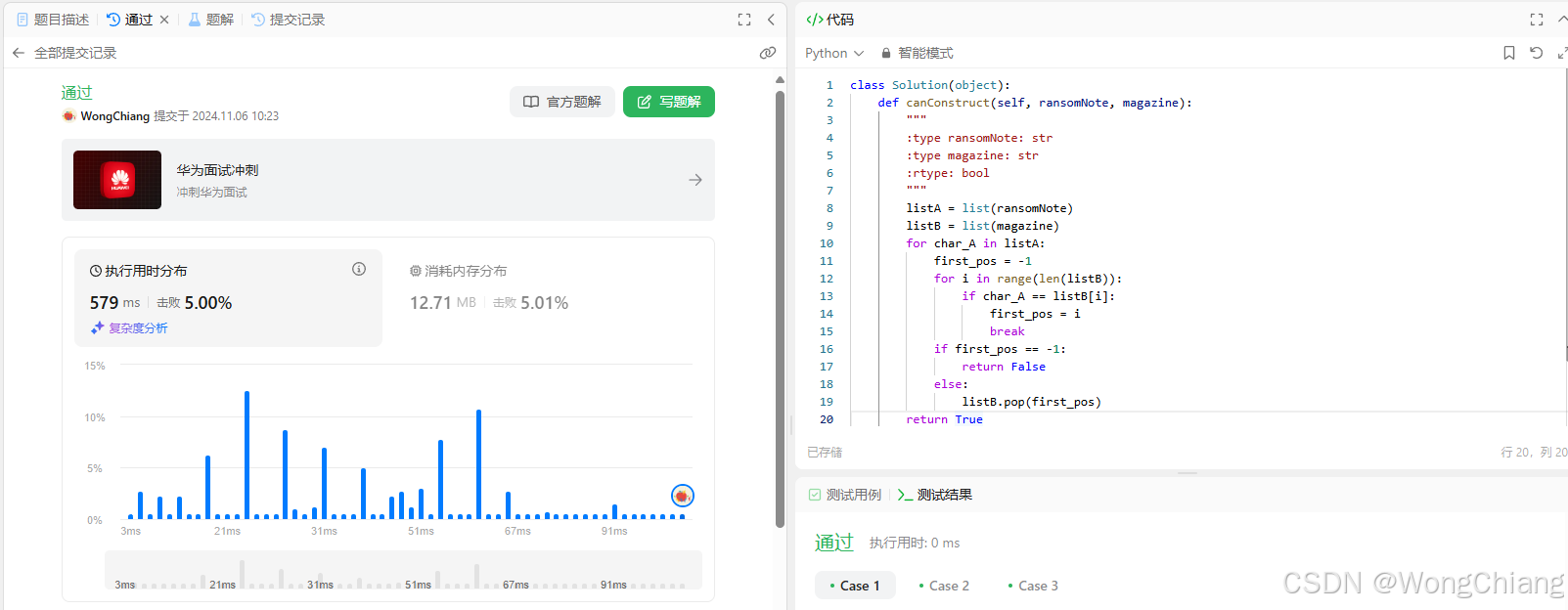Close the 通过 tab
The height and width of the screenshot is (610, 1568).
pos(164,20)
